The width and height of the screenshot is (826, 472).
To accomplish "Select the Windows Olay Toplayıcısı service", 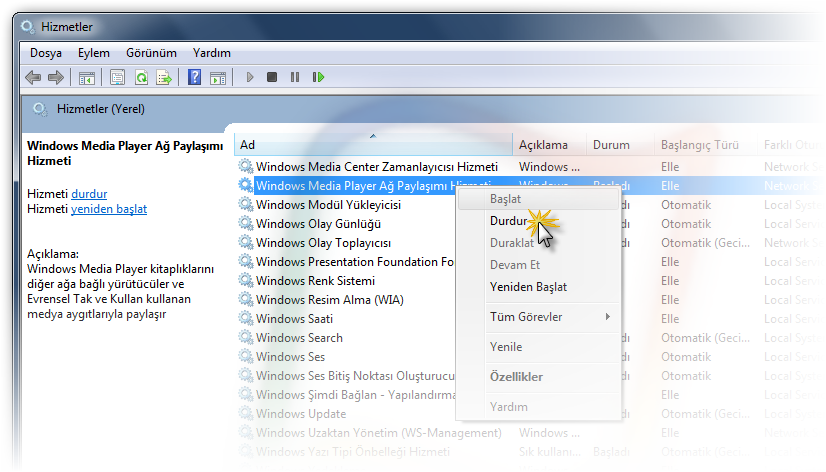I will coord(323,243).
